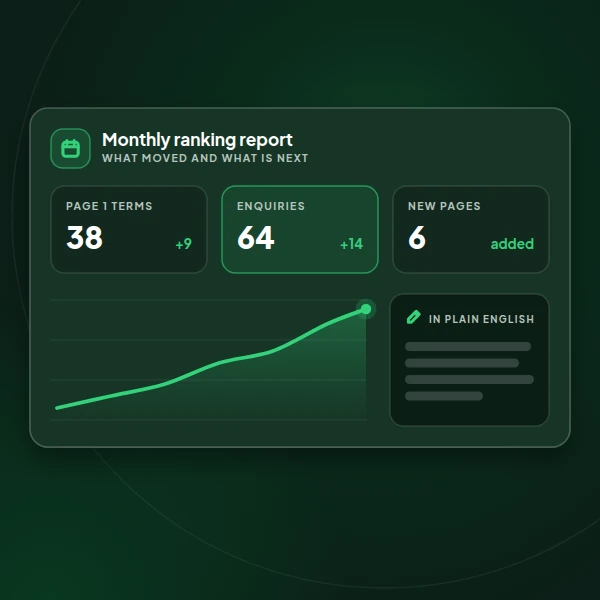Click the 64 enquiries value
The width and height of the screenshot is (600, 600).
(256, 238)
